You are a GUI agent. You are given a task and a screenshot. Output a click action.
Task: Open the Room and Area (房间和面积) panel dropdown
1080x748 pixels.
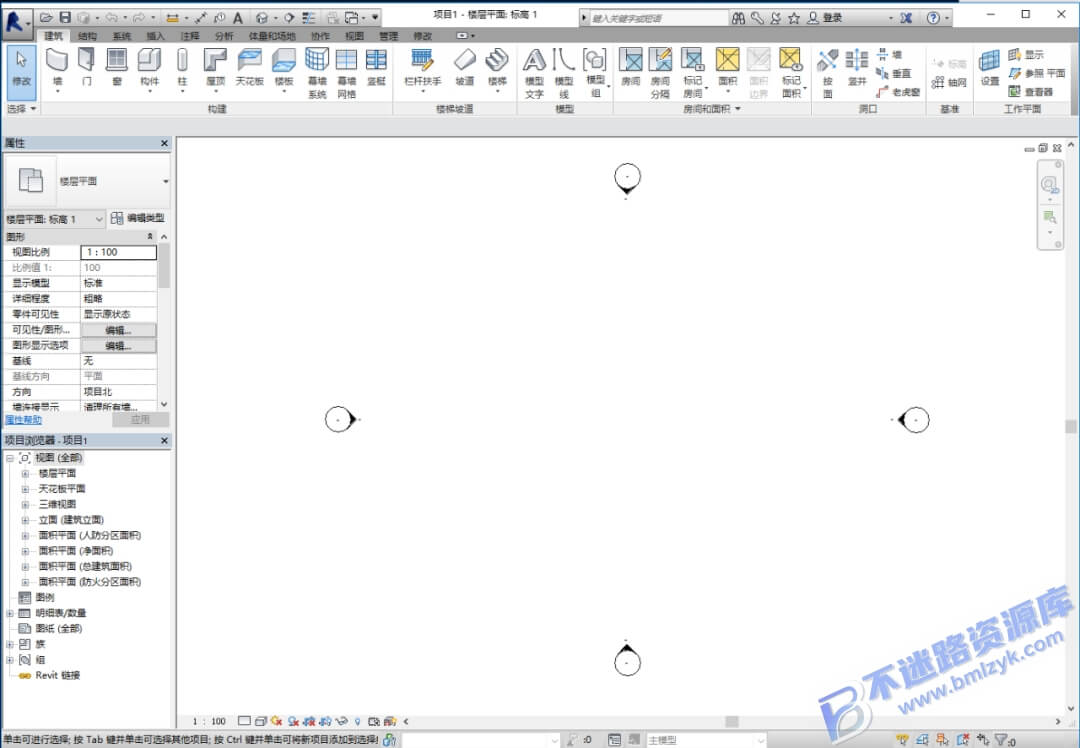click(x=712, y=109)
